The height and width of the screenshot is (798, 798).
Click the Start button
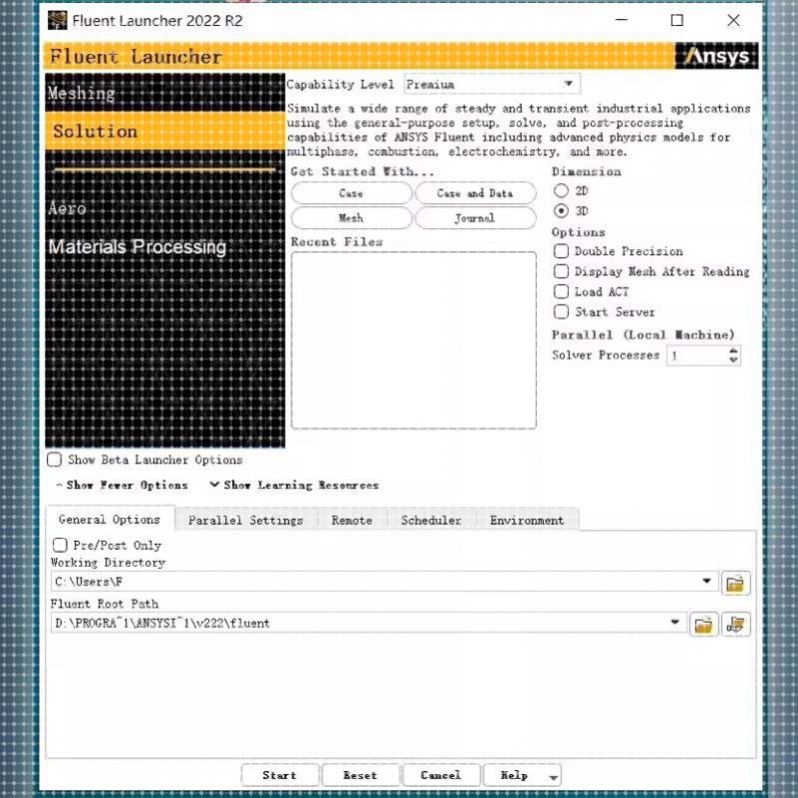tap(280, 775)
